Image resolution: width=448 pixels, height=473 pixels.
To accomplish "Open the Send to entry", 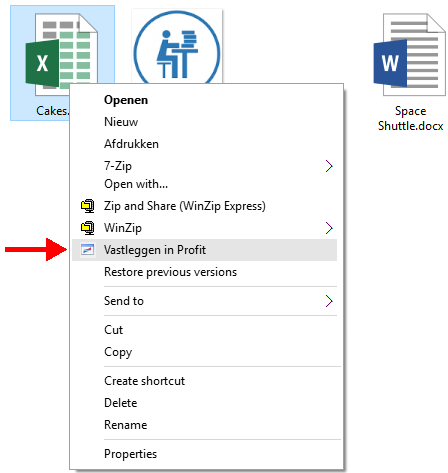I will [x=205, y=301].
